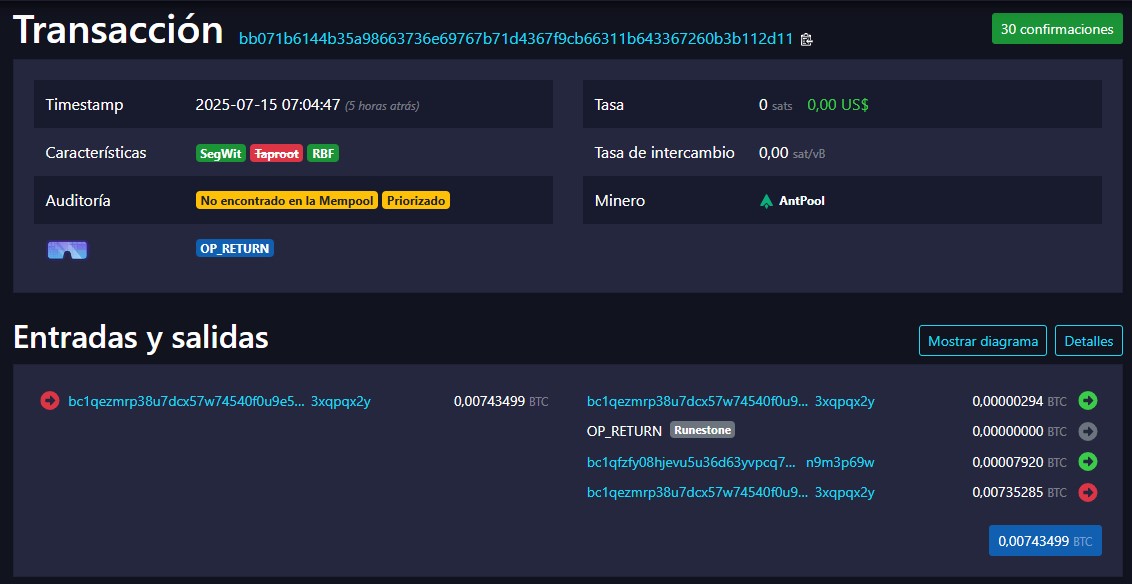The image size is (1132, 584).
Task: Click the AntPool miner name
Action: (x=801, y=201)
